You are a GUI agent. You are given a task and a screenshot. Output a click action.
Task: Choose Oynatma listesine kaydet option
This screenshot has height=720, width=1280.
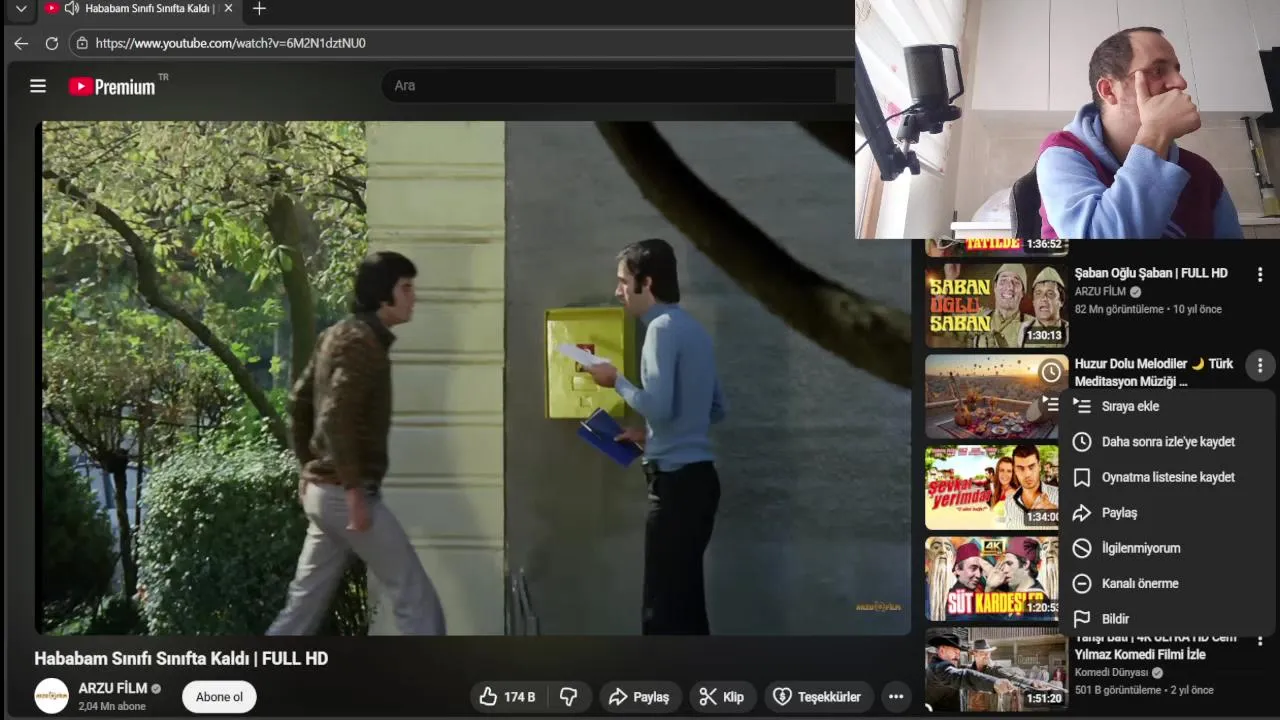click(1166, 477)
